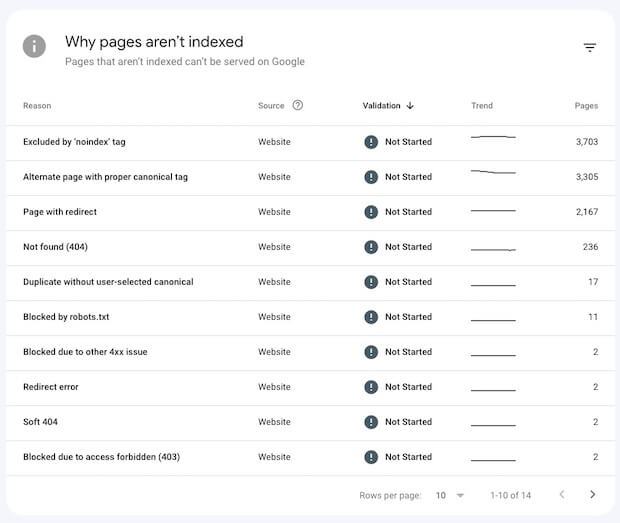Screen dimensions: 620x523
Task: Click the previous page chevron
Action: coord(561,495)
